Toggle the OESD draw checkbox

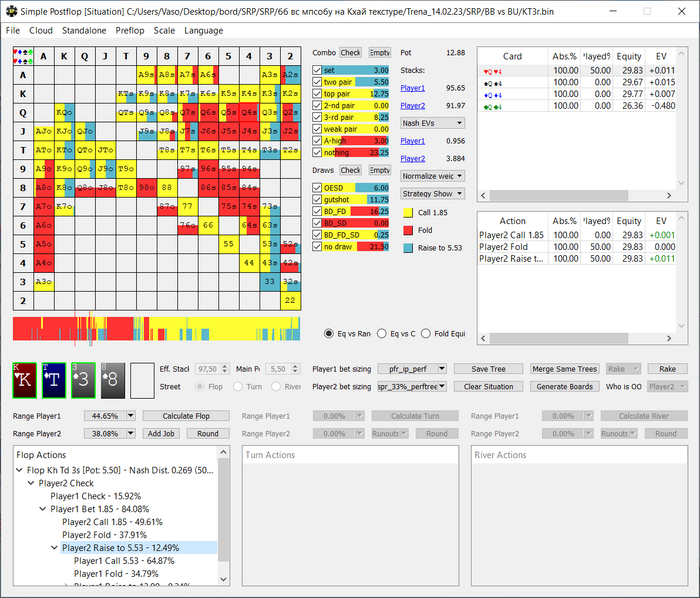(x=317, y=188)
